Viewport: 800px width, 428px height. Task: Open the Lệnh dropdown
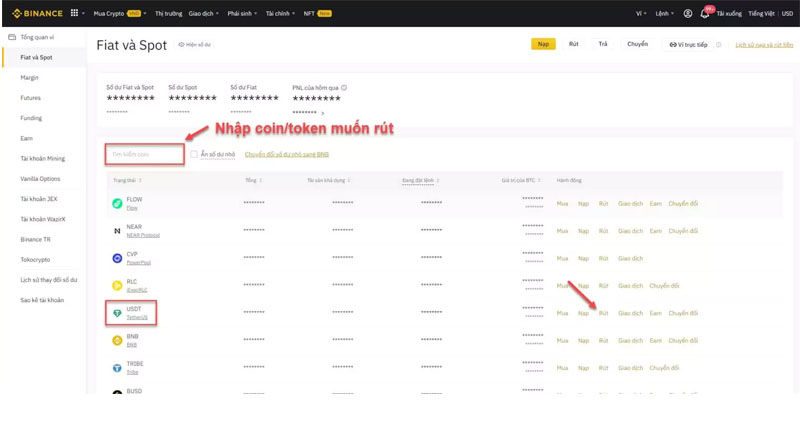pos(665,14)
